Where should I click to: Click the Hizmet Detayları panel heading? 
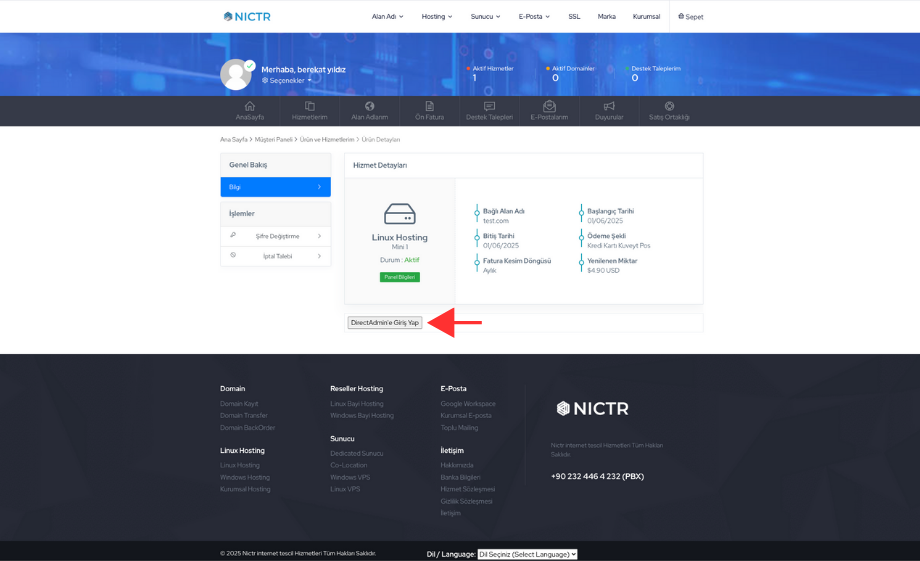coord(380,165)
